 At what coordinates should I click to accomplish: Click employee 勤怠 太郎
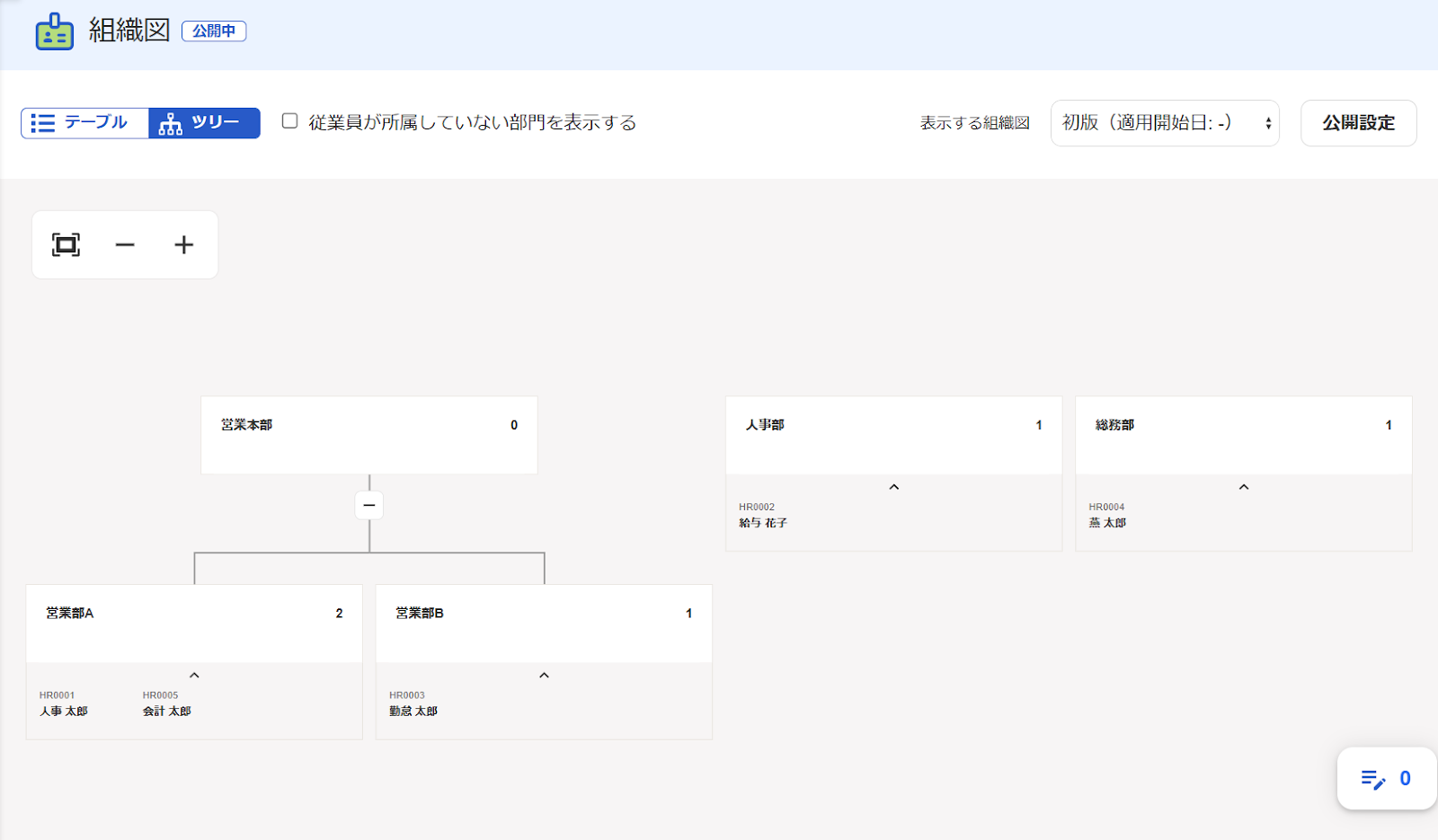413,712
